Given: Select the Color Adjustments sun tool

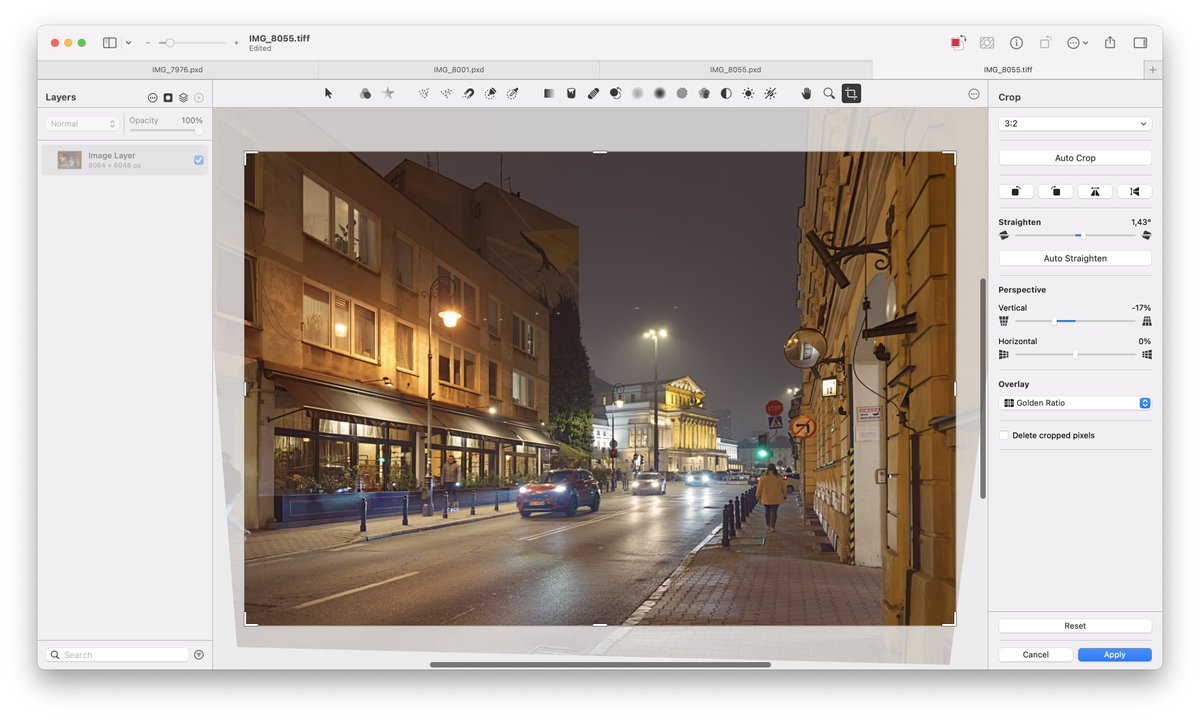Looking at the screenshot, I should (748, 93).
